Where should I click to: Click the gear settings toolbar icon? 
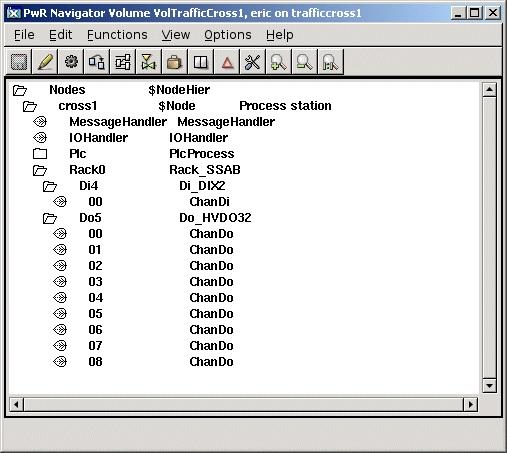tap(71, 62)
